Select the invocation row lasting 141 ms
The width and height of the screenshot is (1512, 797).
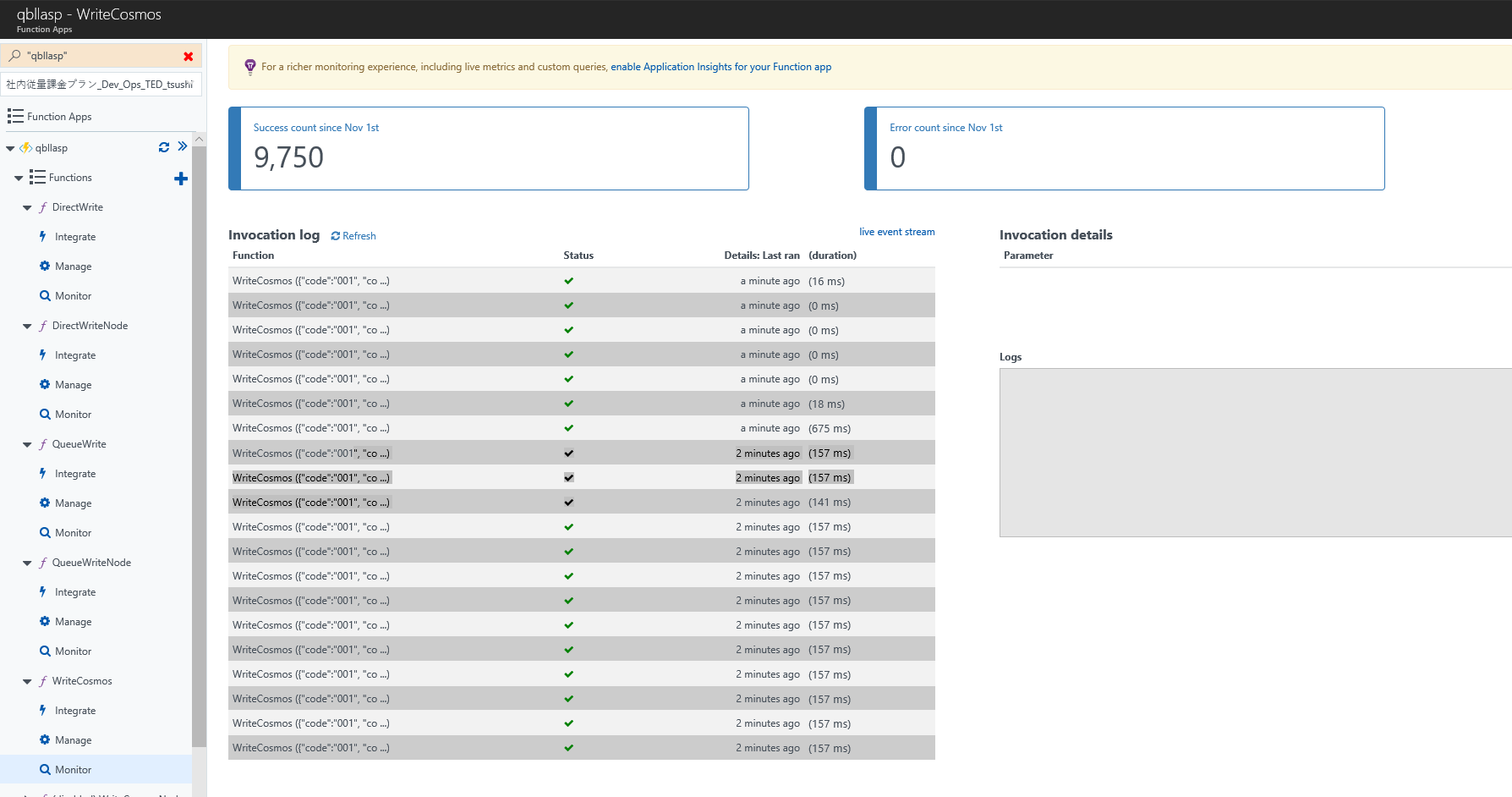pos(582,502)
